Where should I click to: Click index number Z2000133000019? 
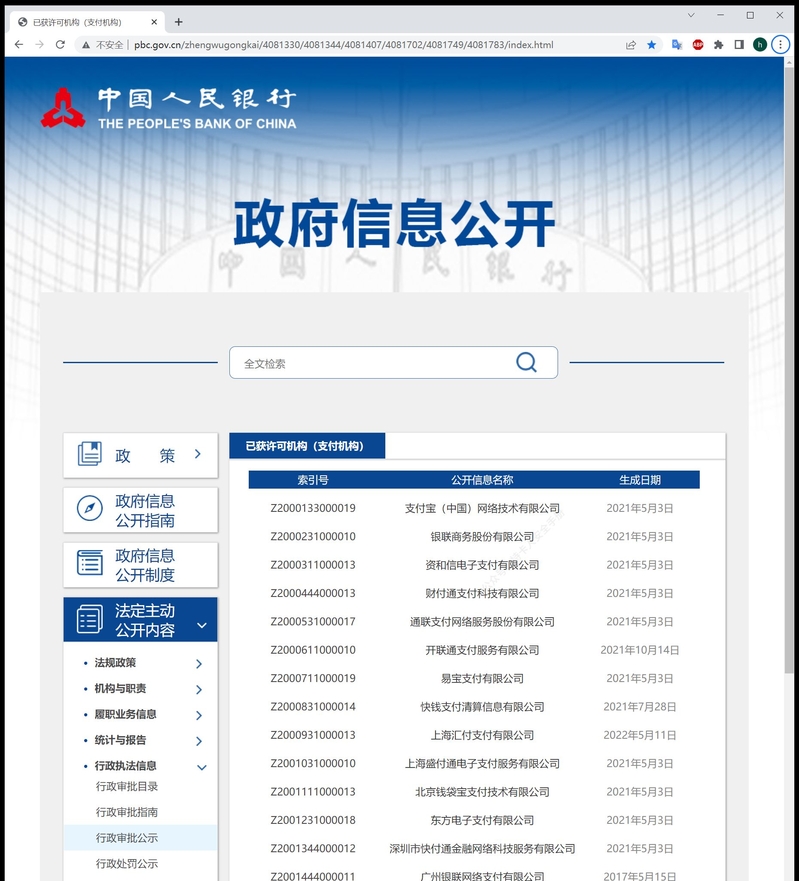(313, 508)
